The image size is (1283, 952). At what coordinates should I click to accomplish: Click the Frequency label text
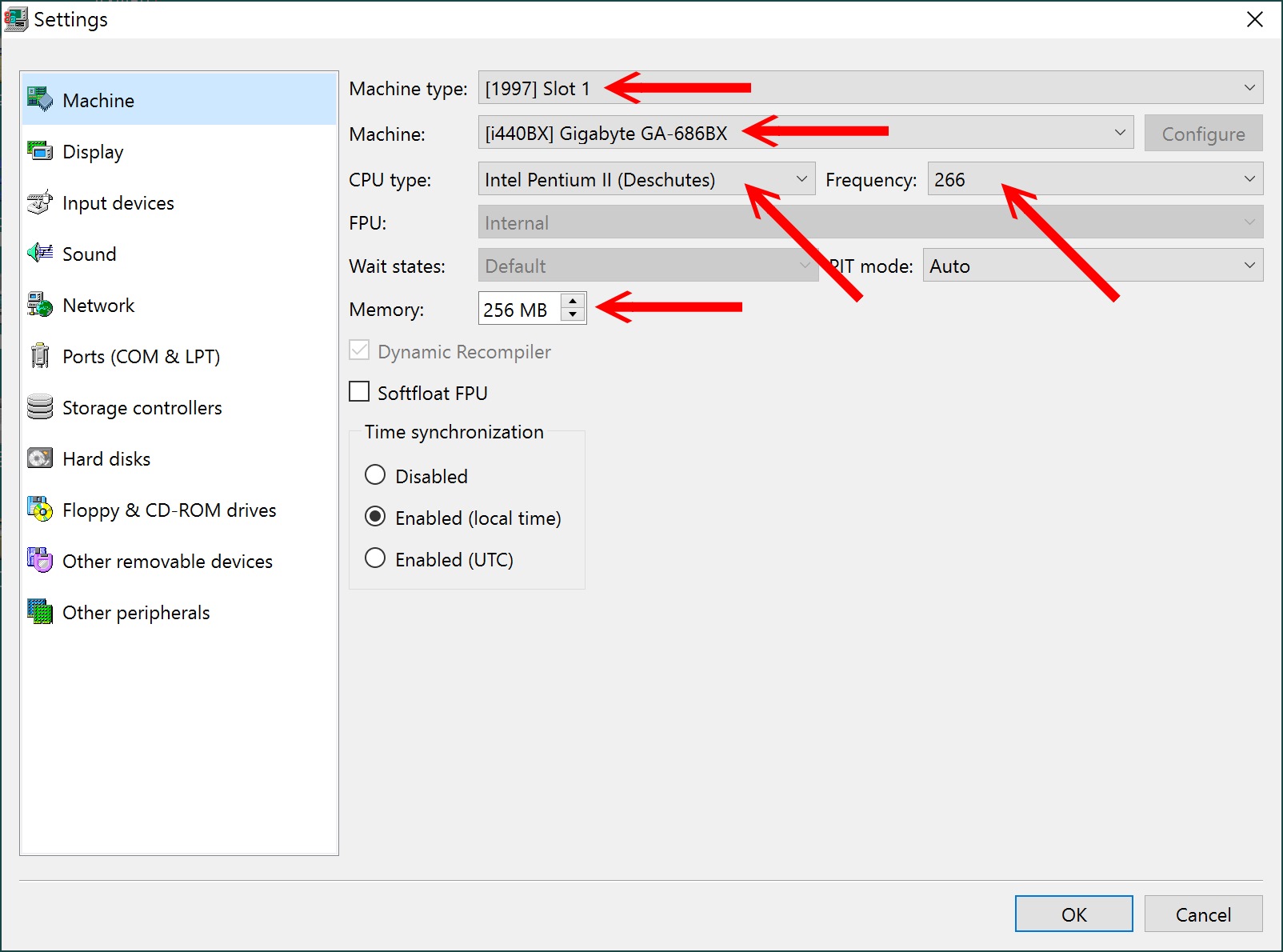pos(871,180)
